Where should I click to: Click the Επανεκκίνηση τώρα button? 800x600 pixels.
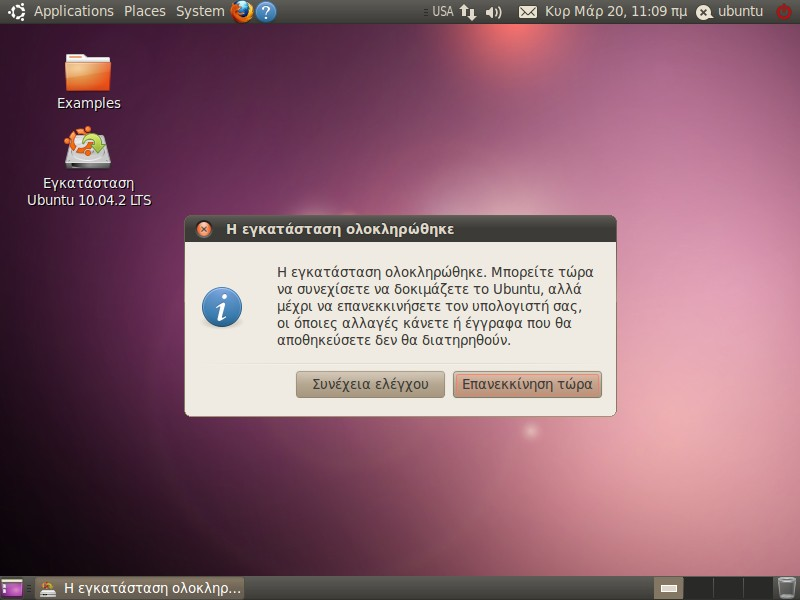tap(528, 384)
